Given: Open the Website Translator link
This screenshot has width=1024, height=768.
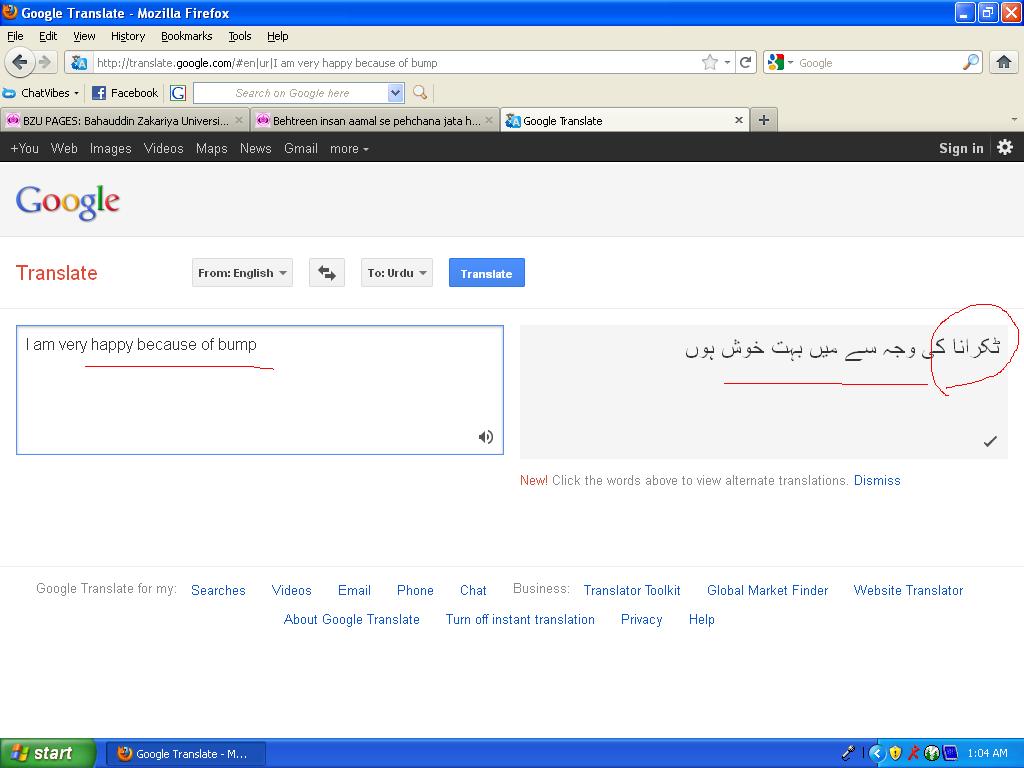Looking at the screenshot, I should click(908, 590).
